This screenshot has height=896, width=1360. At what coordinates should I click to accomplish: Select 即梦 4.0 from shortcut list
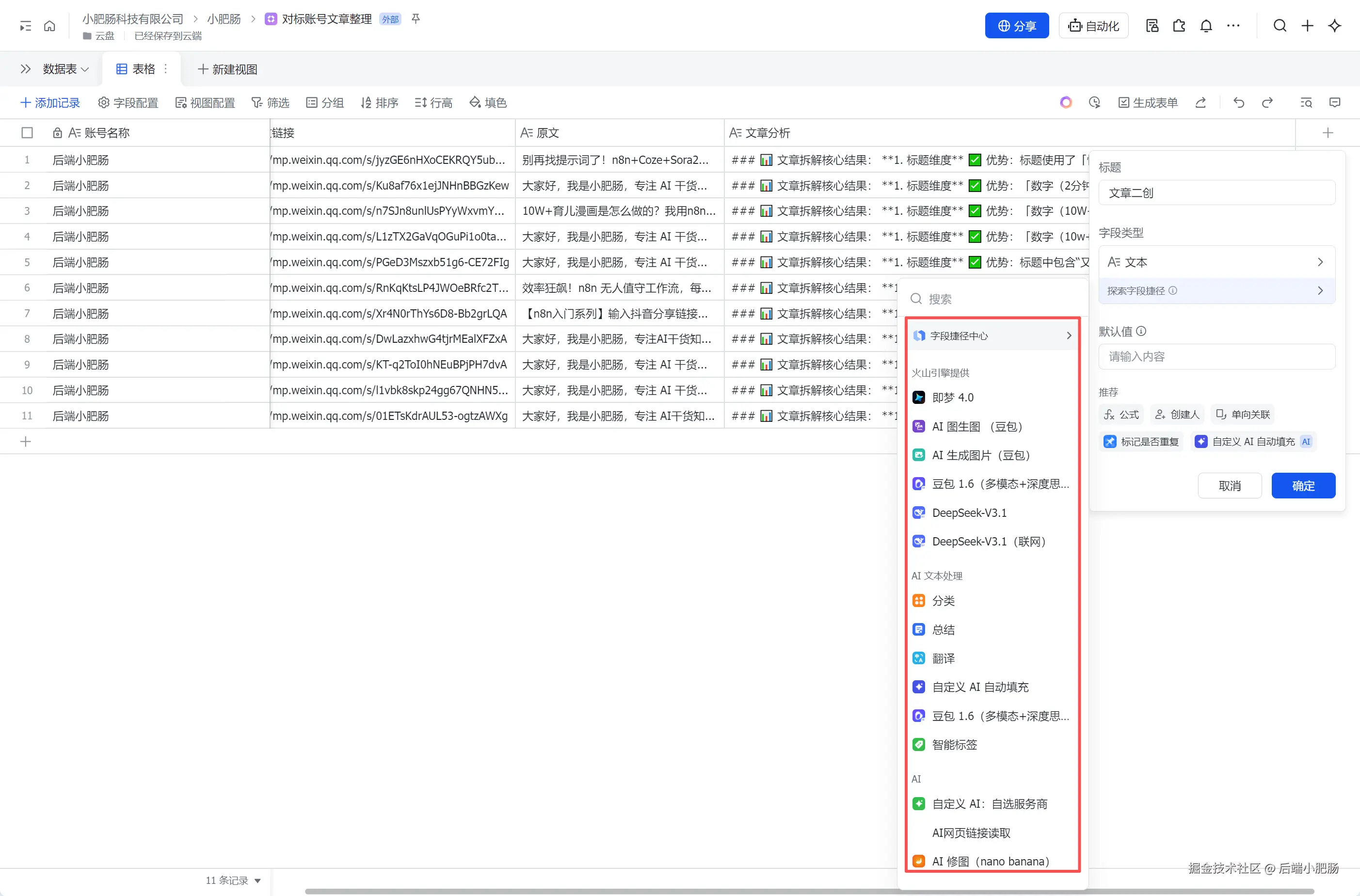(x=953, y=397)
